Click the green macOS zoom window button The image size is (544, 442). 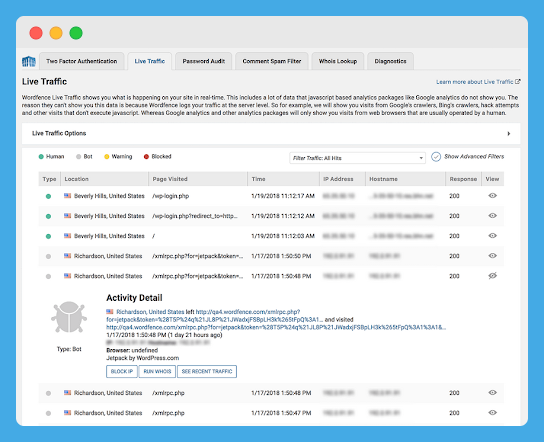pyautogui.click(x=76, y=33)
